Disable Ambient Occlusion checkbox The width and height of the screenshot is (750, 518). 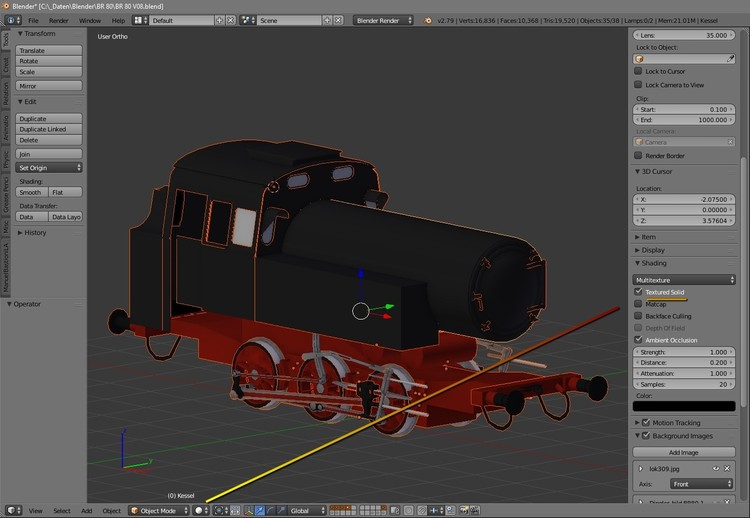[x=638, y=340]
